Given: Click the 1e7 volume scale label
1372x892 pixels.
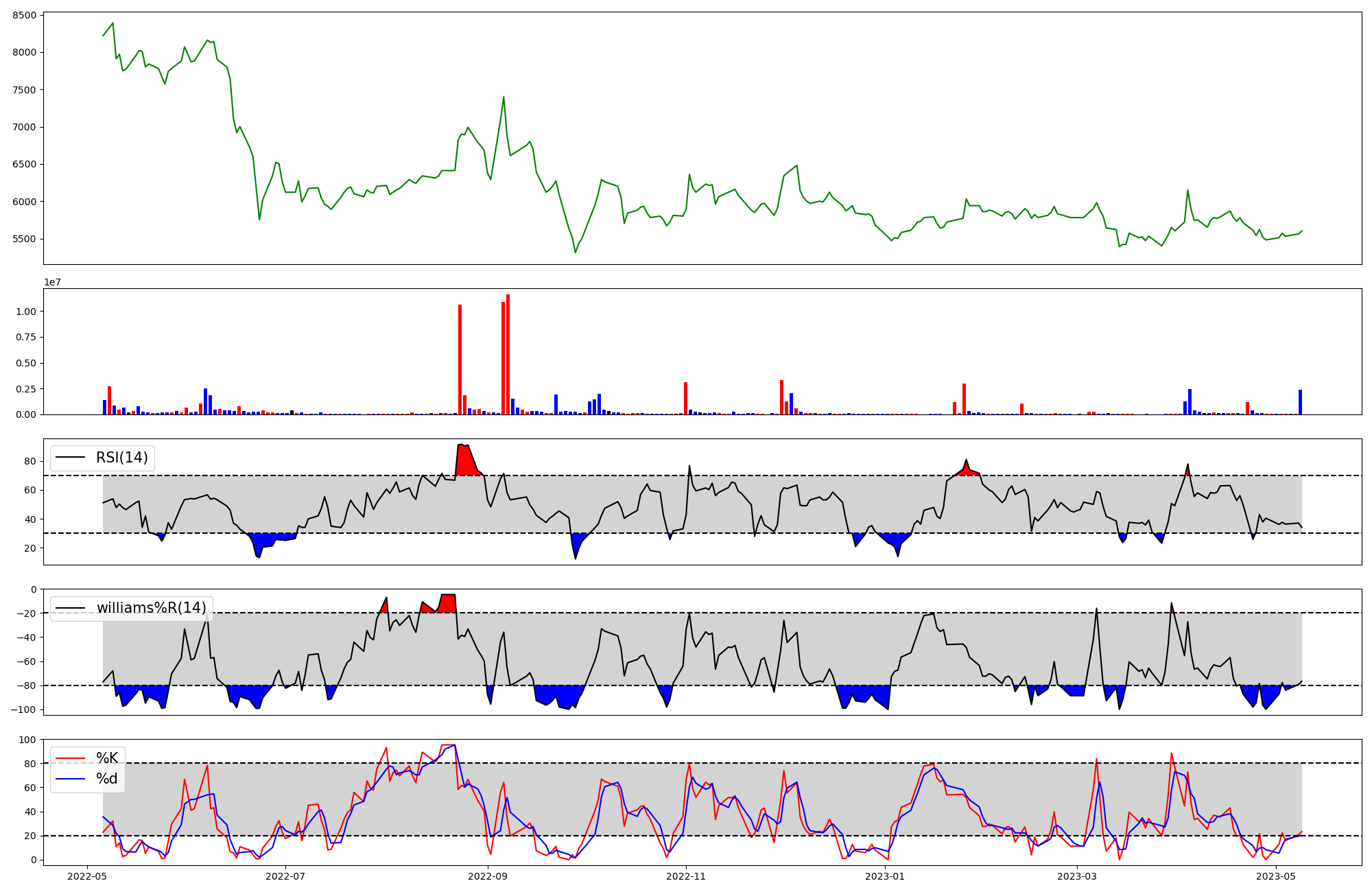Looking at the screenshot, I should point(52,282).
